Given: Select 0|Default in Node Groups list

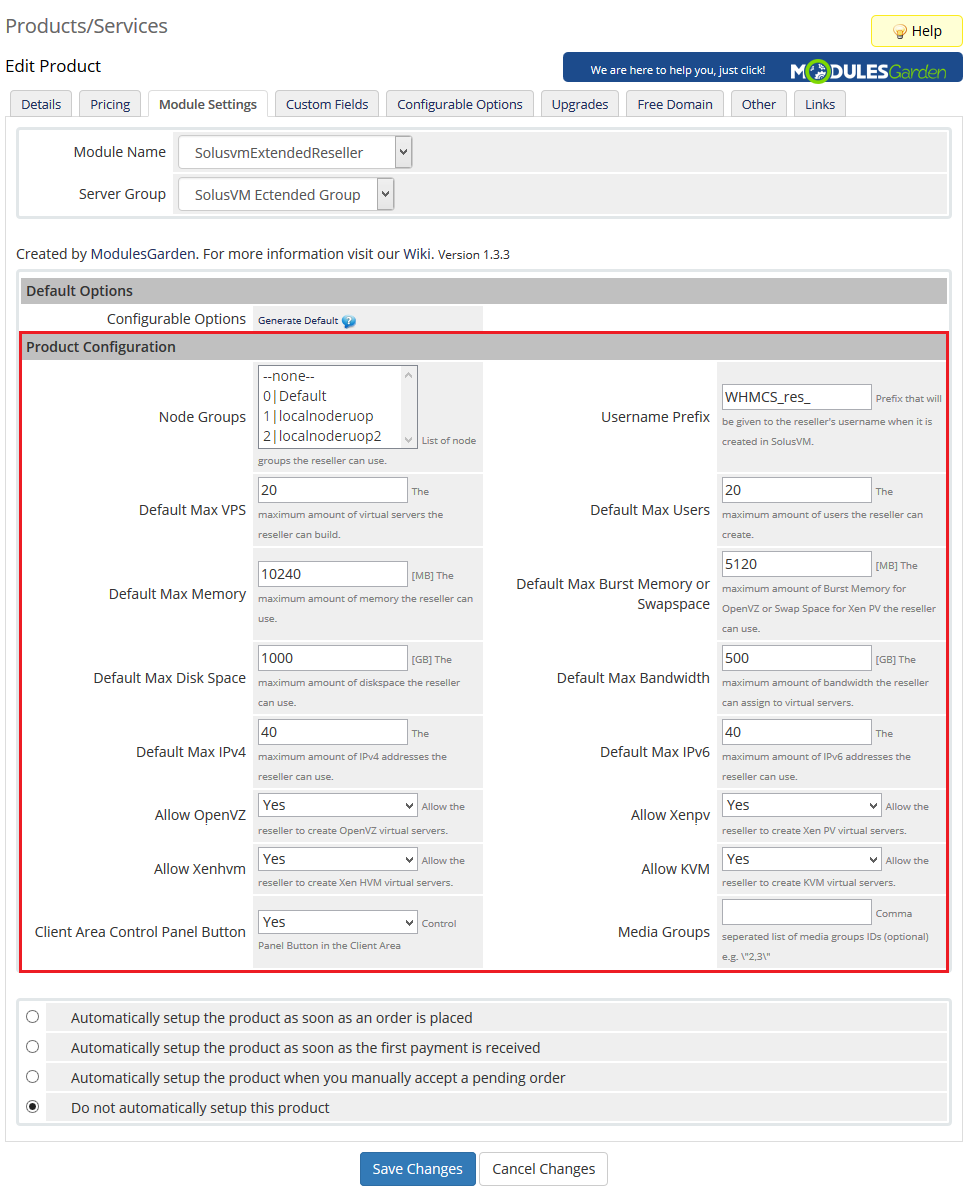Looking at the screenshot, I should pyautogui.click(x=331, y=396).
